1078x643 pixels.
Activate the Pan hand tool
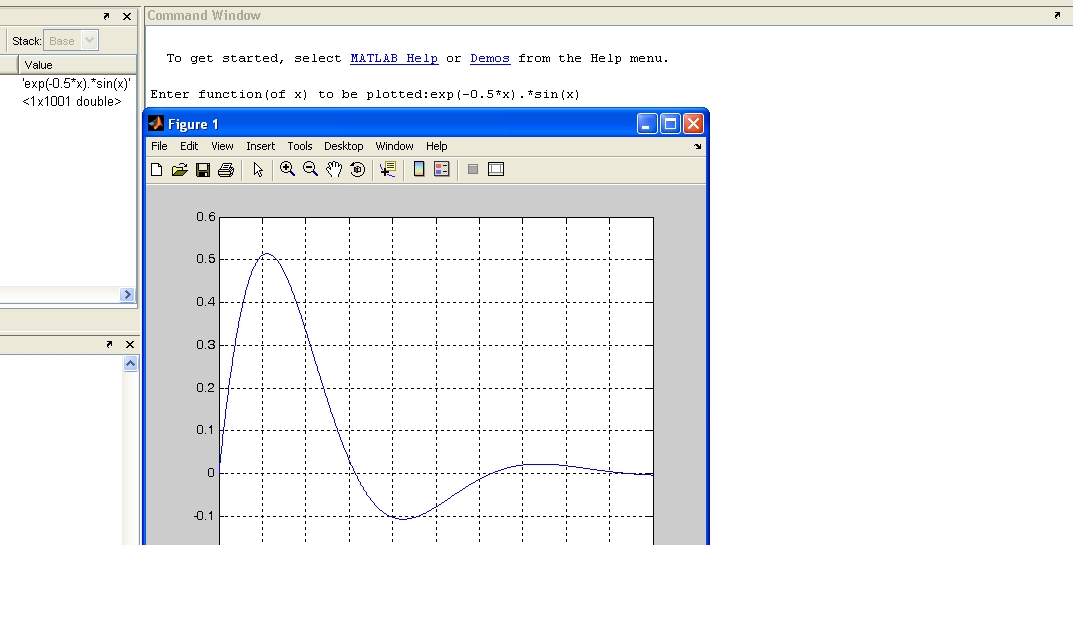point(334,170)
